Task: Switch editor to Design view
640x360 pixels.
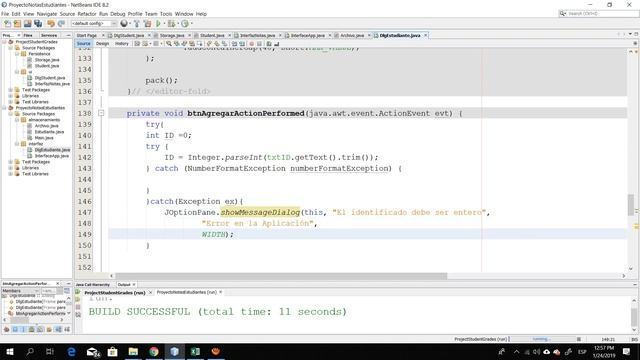Action: (102, 44)
